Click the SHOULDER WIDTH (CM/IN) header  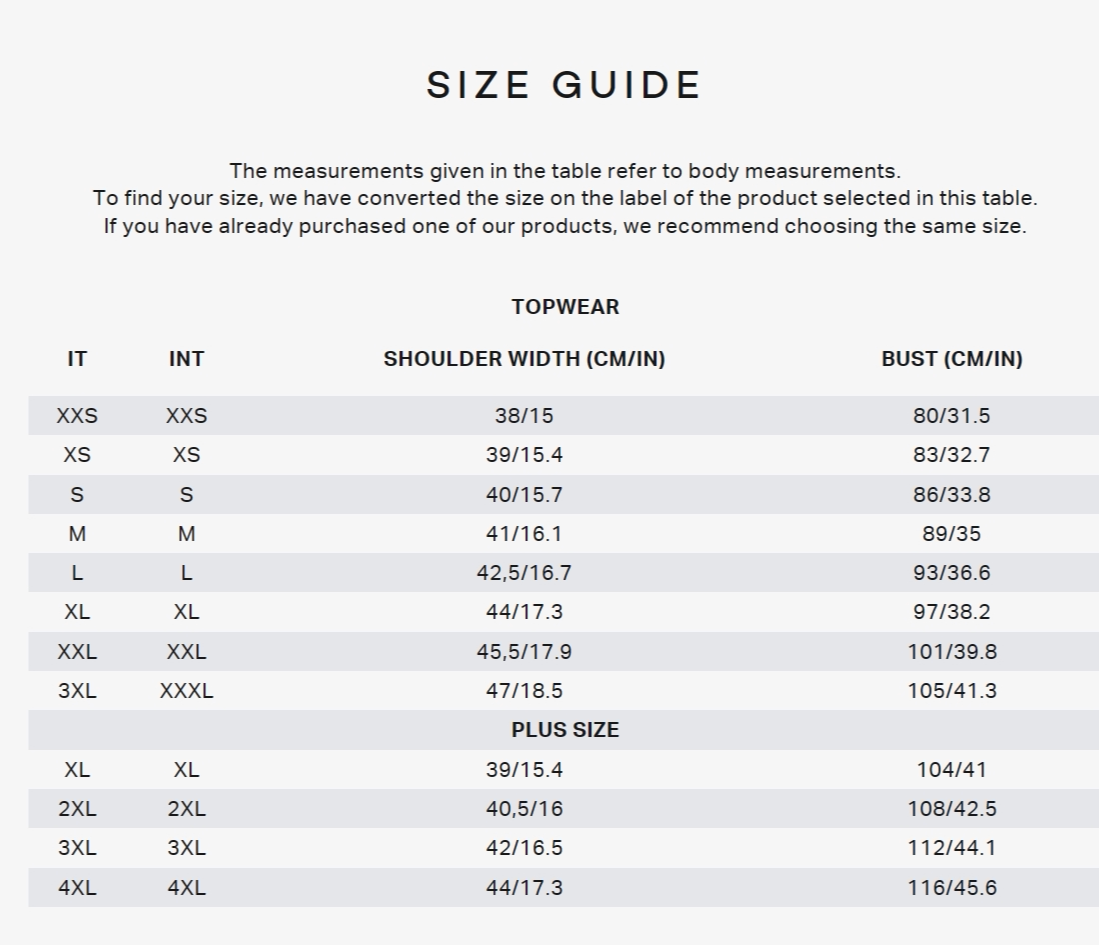coord(524,359)
